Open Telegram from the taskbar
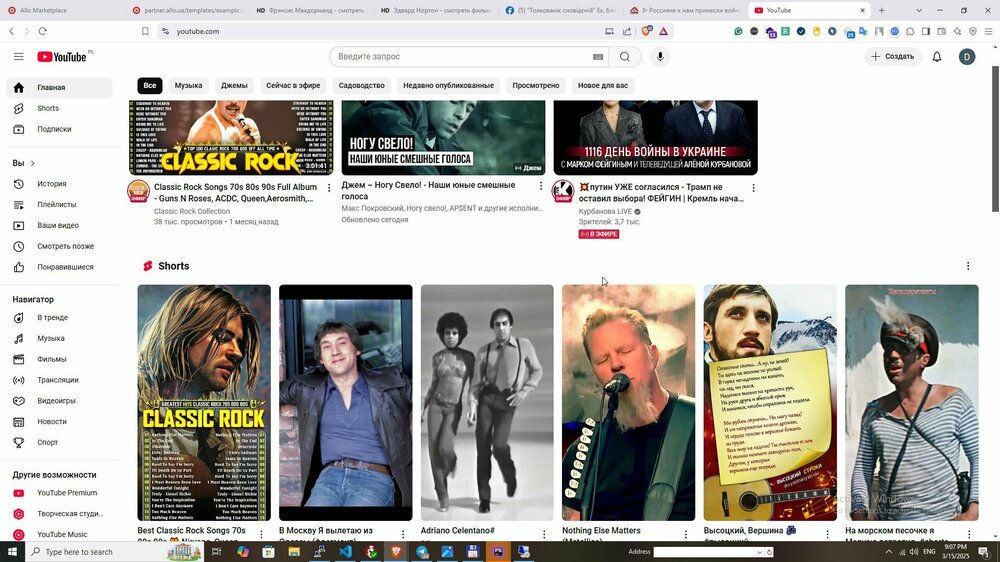The width and height of the screenshot is (1000, 562). (422, 552)
